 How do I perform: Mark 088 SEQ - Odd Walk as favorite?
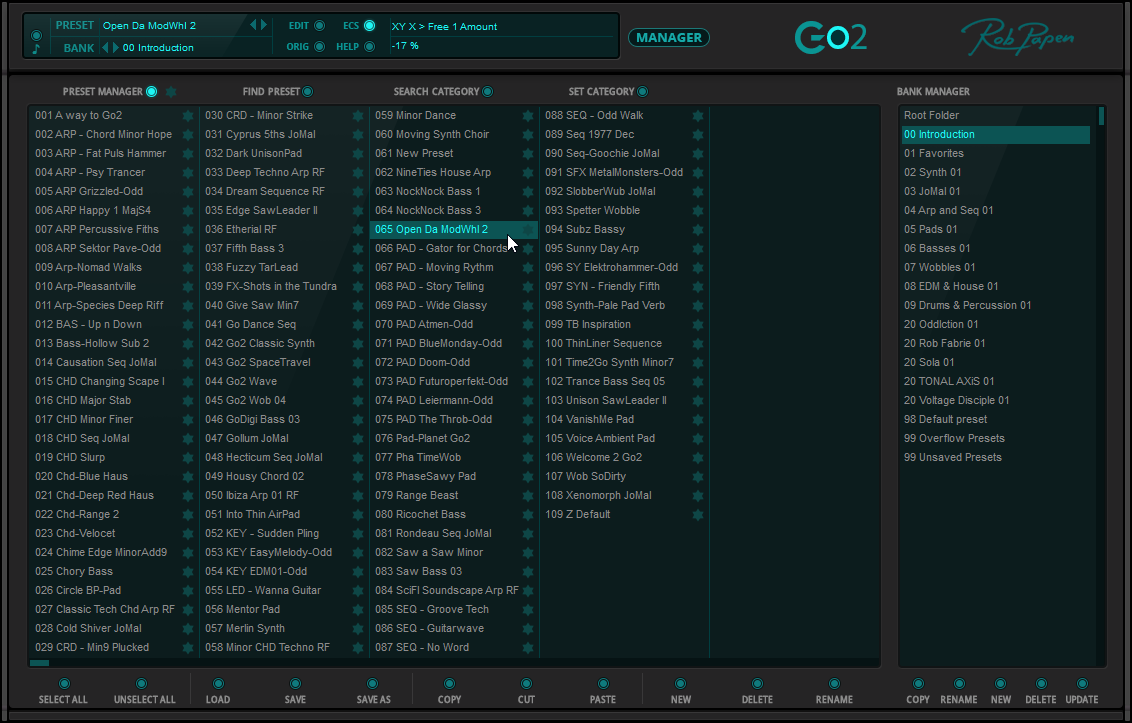pos(697,116)
